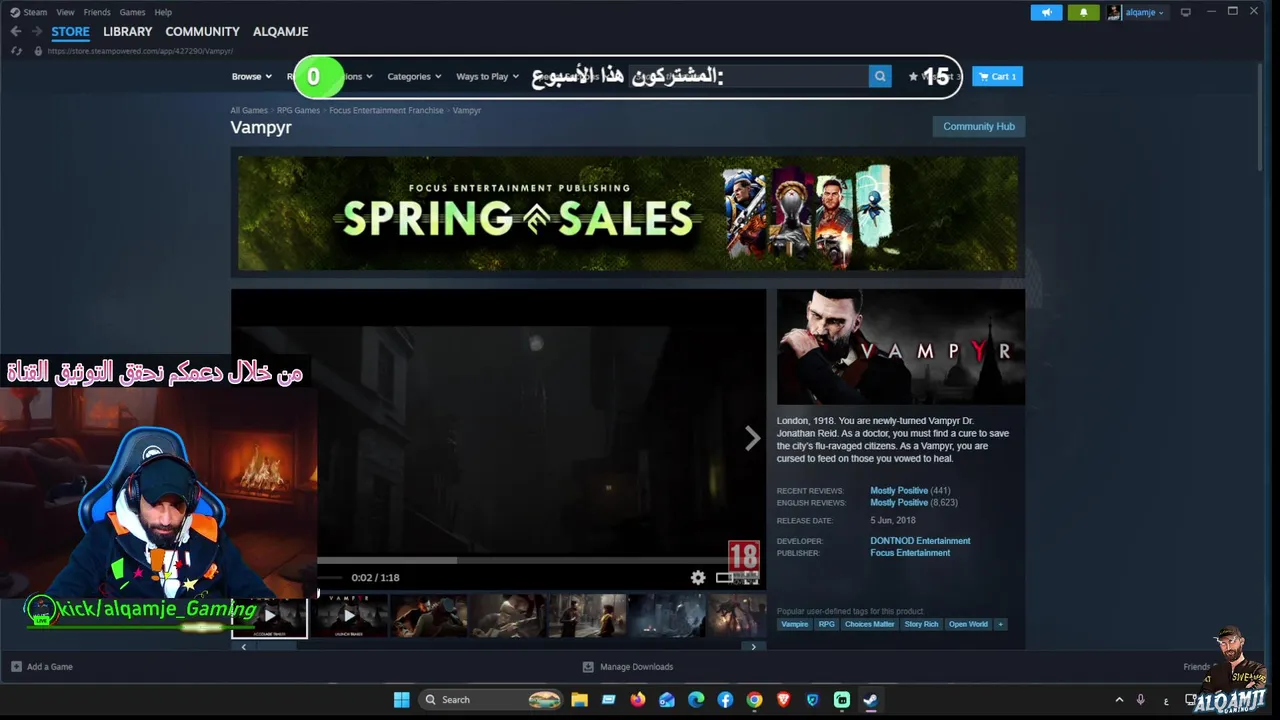Open the View menu
The width and height of the screenshot is (1280, 720).
[65, 12]
